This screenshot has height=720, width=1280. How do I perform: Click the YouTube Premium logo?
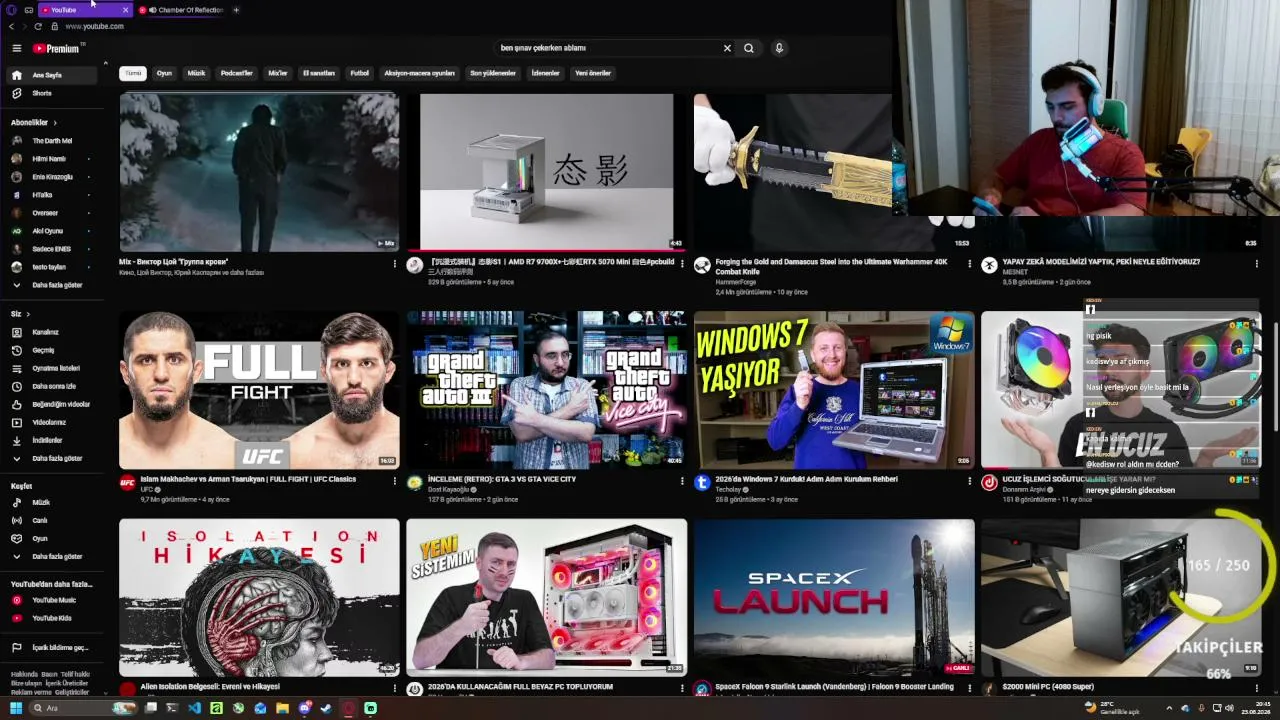click(x=56, y=48)
